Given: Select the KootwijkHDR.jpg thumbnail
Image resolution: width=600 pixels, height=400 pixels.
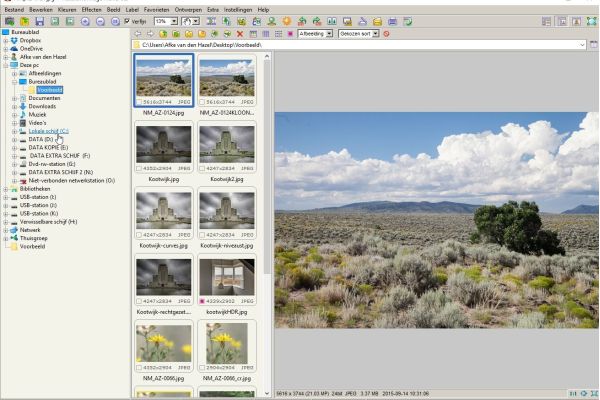Looking at the screenshot, I should pos(226,280).
